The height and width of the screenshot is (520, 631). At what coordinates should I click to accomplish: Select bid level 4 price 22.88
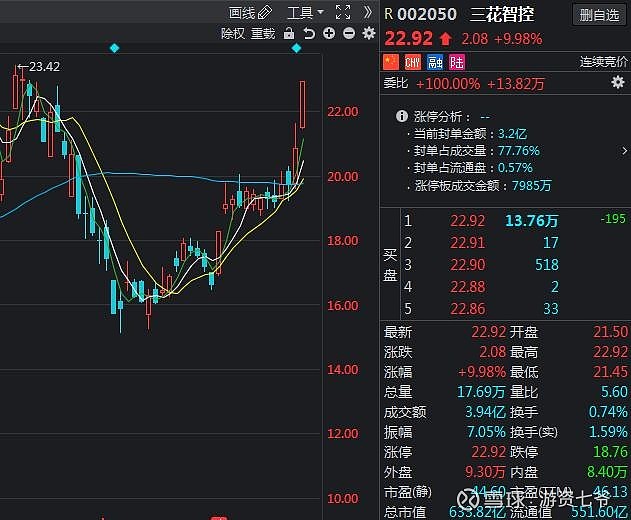click(468, 287)
